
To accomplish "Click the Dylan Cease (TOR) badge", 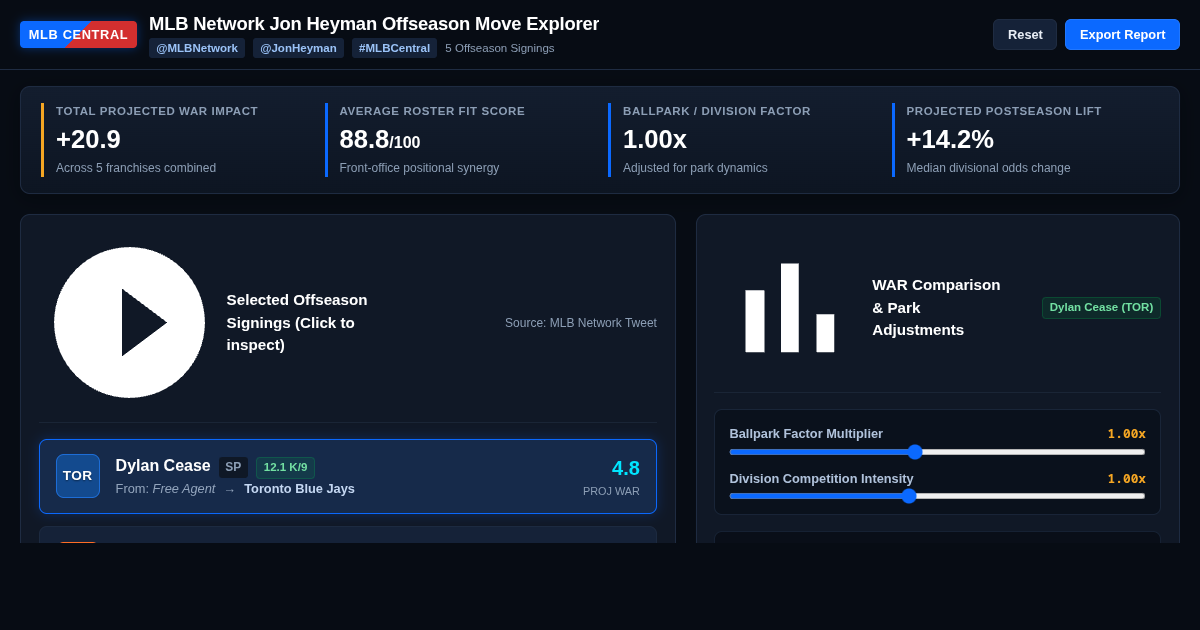I will 1101,308.
